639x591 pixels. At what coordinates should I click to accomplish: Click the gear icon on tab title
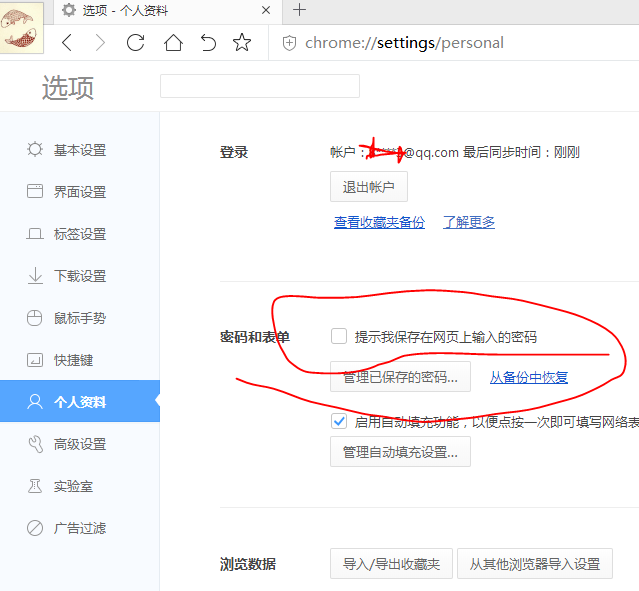pyautogui.click(x=69, y=10)
